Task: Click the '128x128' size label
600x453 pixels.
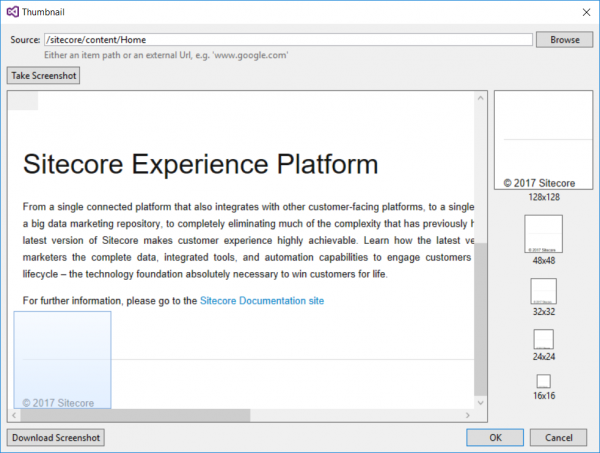Action: click(544, 197)
